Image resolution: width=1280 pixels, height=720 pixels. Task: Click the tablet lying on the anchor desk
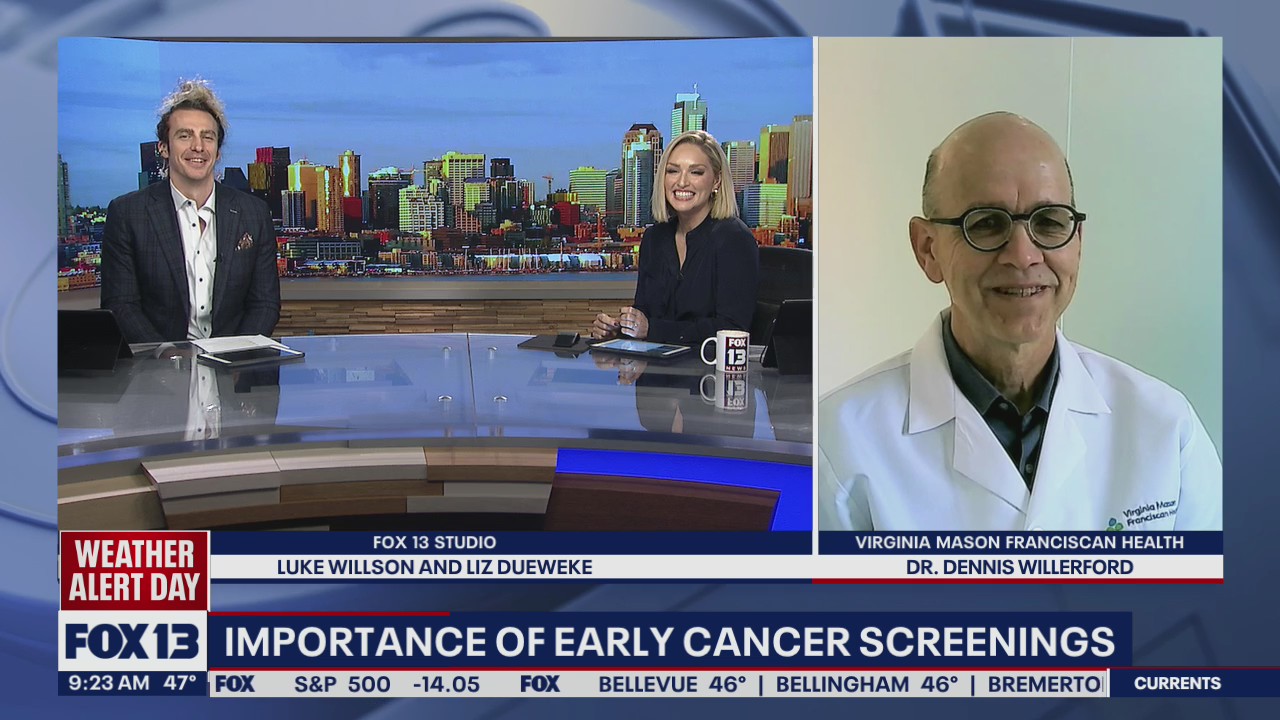pos(639,348)
